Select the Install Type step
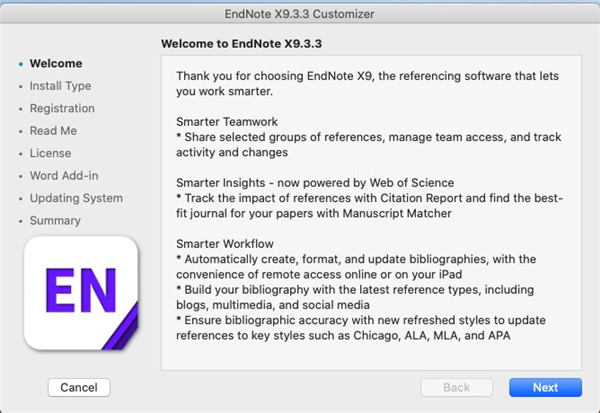 click(x=60, y=86)
